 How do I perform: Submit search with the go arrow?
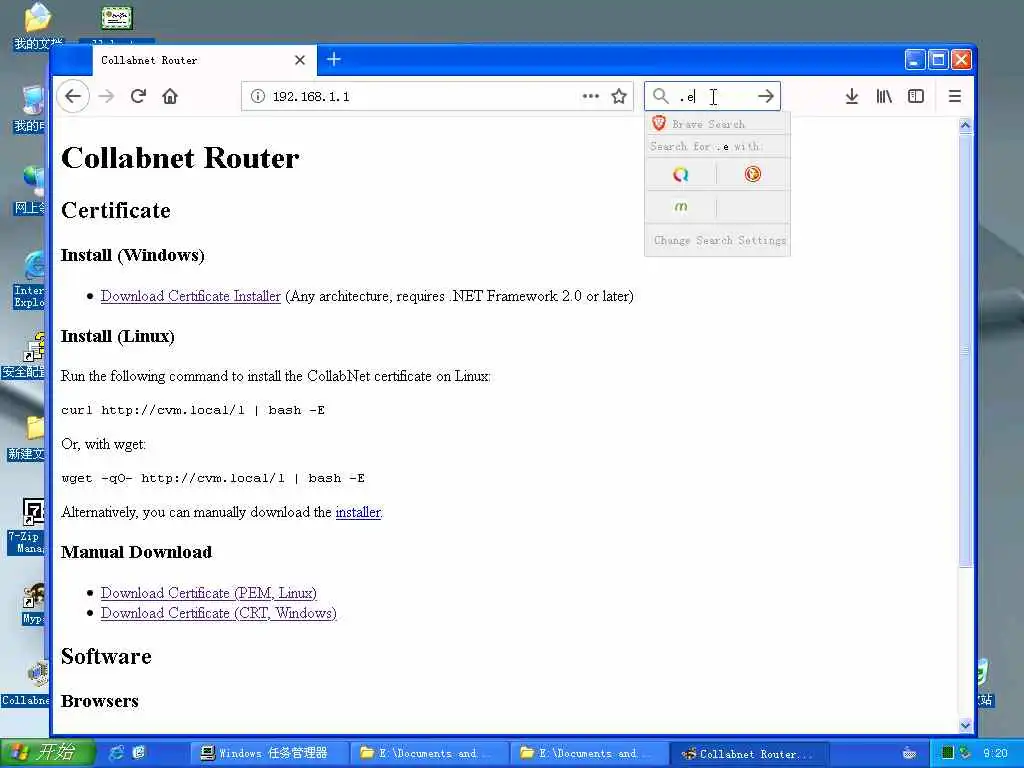(766, 97)
